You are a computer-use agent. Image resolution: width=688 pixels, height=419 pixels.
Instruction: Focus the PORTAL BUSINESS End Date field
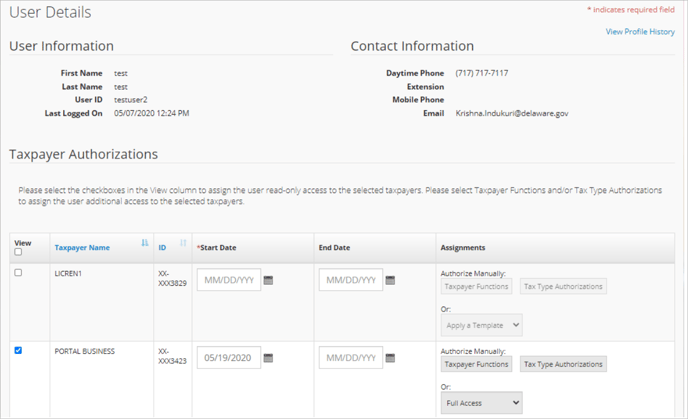pyautogui.click(x=351, y=358)
